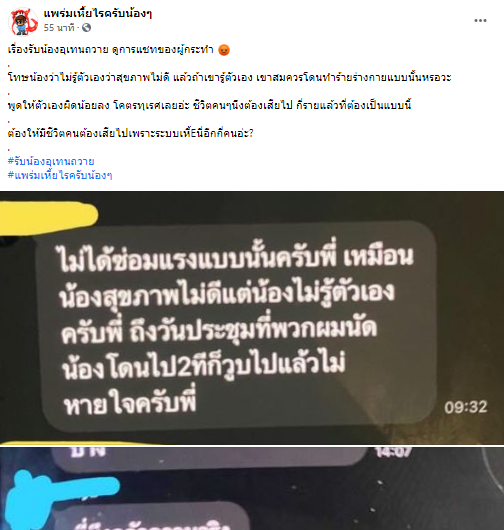The height and width of the screenshot is (530, 504).
Task: Click post line beginning เรื่องรับน้องอุเทนถวาย
Action: [x=111, y=50]
